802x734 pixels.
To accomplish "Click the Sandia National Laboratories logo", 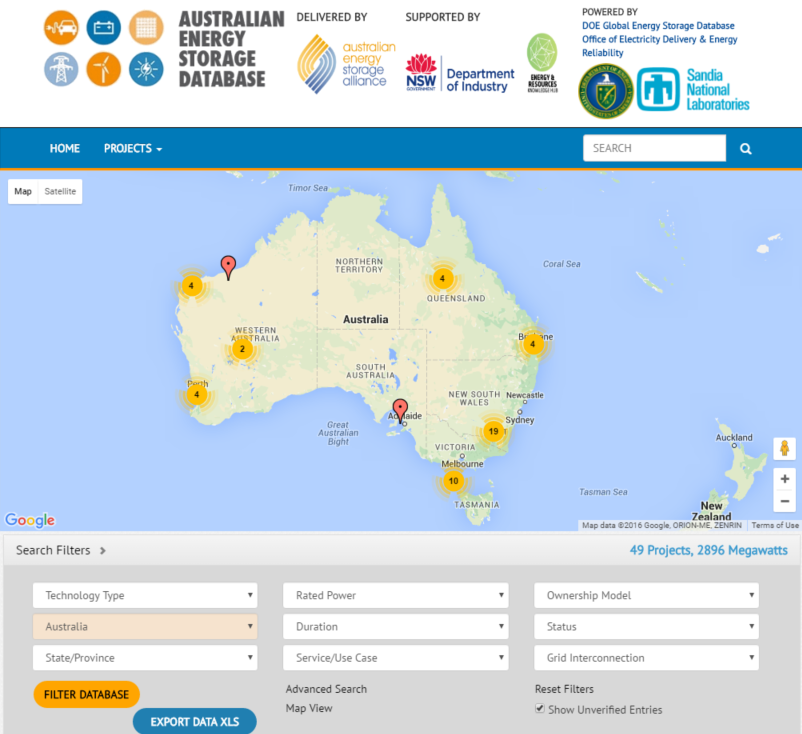I will click(693, 90).
